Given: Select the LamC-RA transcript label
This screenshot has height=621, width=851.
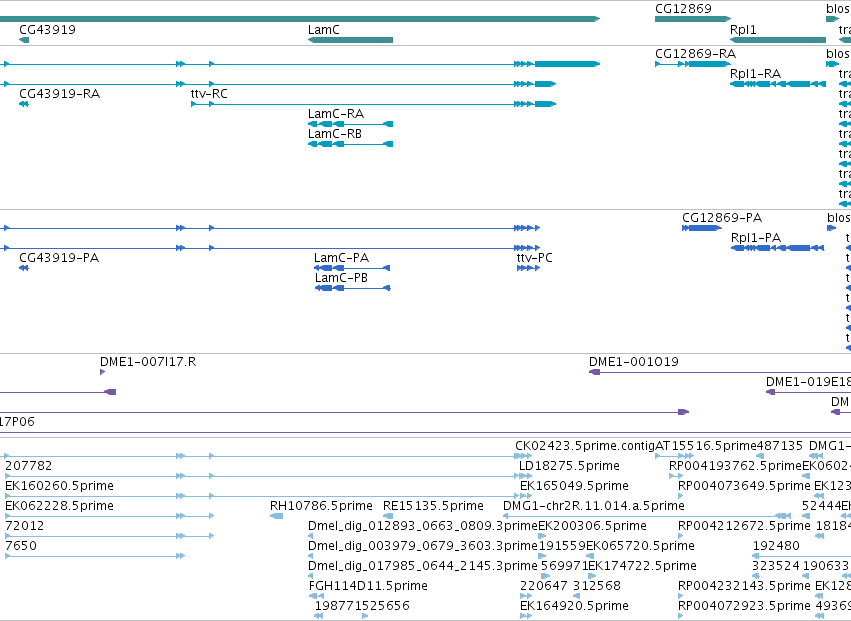Looking at the screenshot, I should (x=336, y=113).
